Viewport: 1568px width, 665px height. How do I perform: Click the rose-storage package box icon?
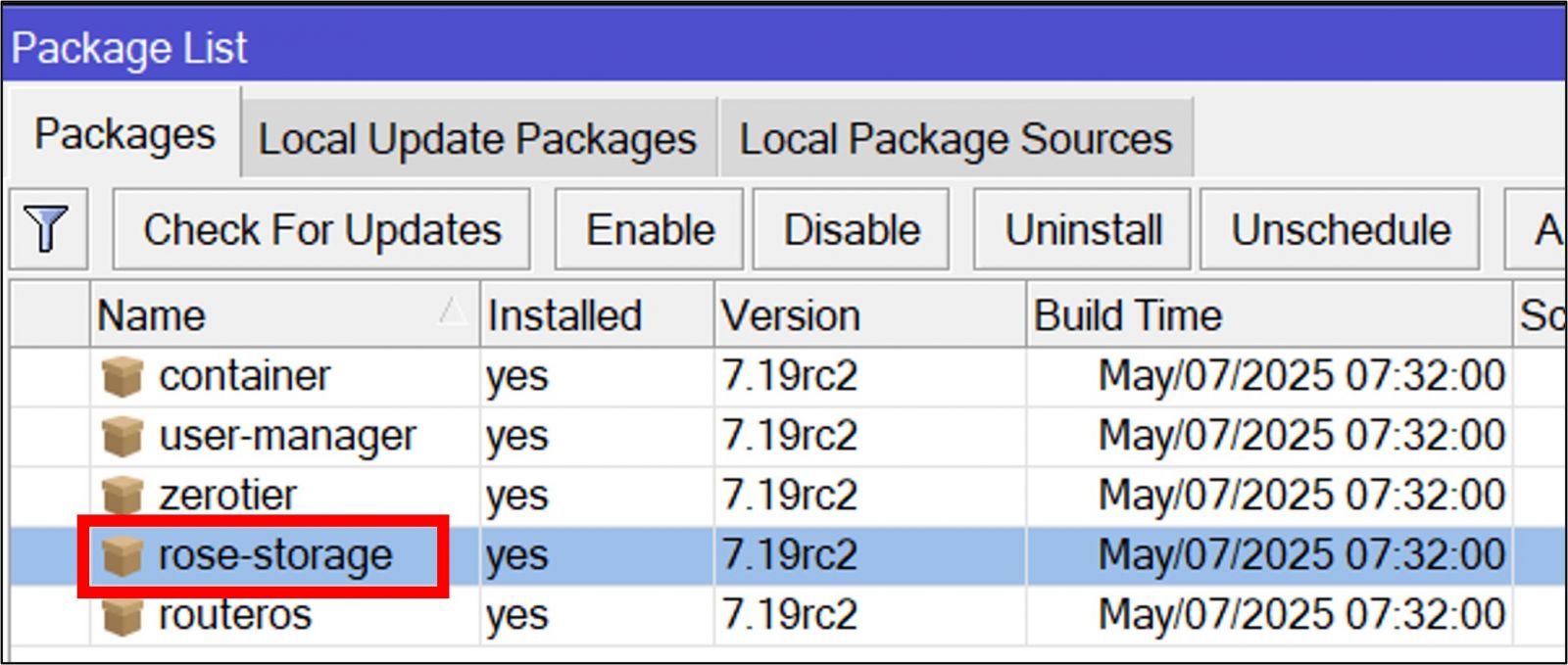122,556
